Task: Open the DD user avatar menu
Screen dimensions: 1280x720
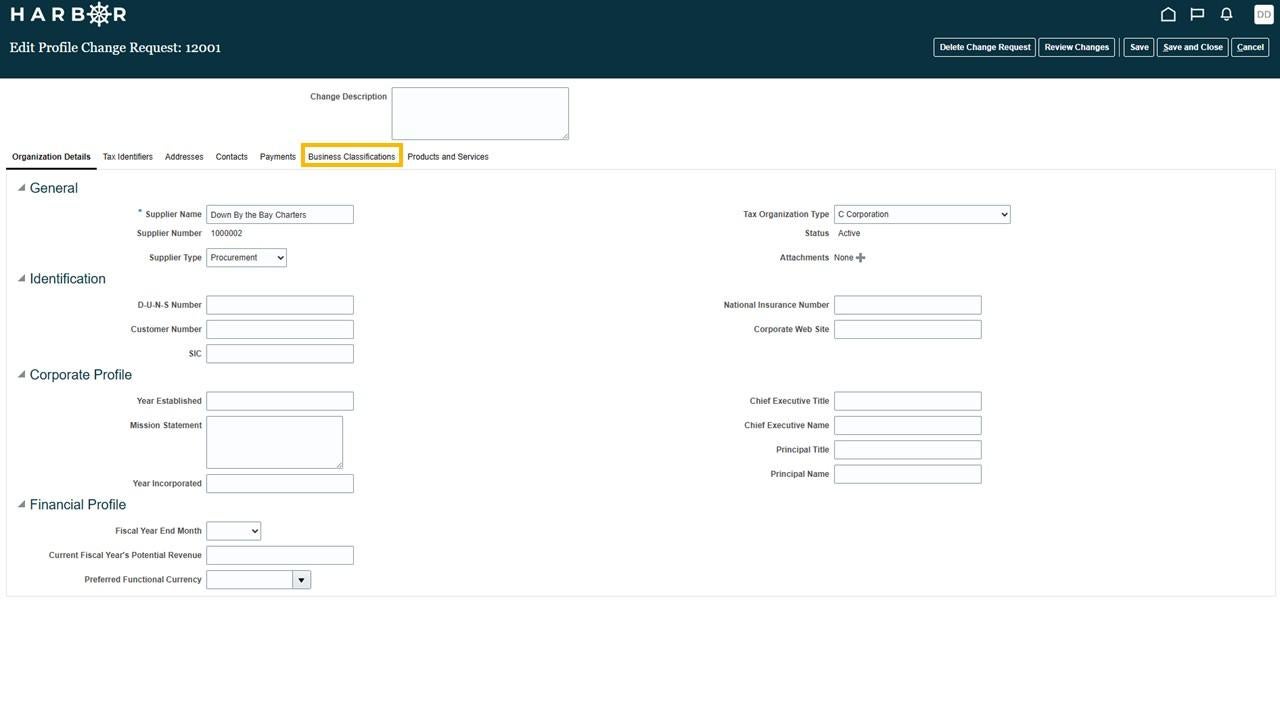Action: click(x=1263, y=14)
